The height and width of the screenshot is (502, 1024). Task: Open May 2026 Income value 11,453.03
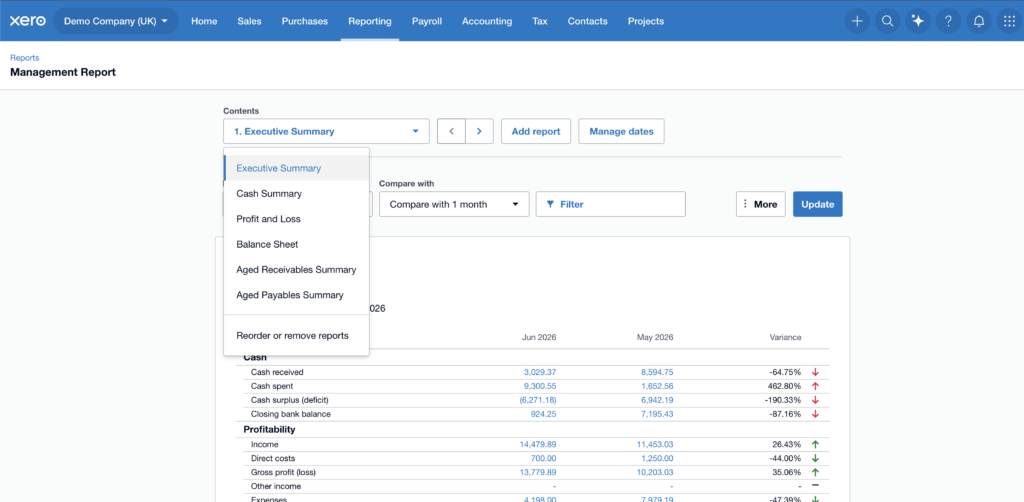click(x=655, y=445)
